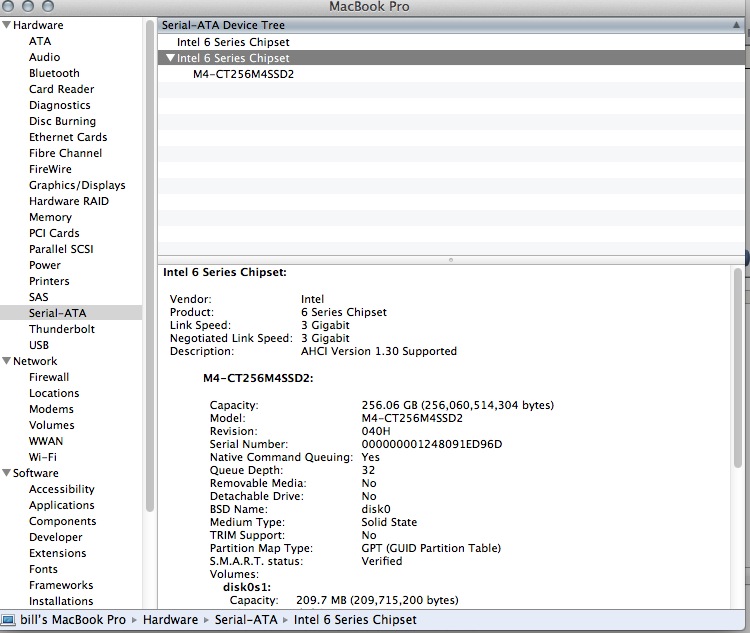Open the FireWire section
The height and width of the screenshot is (633, 750).
point(50,169)
